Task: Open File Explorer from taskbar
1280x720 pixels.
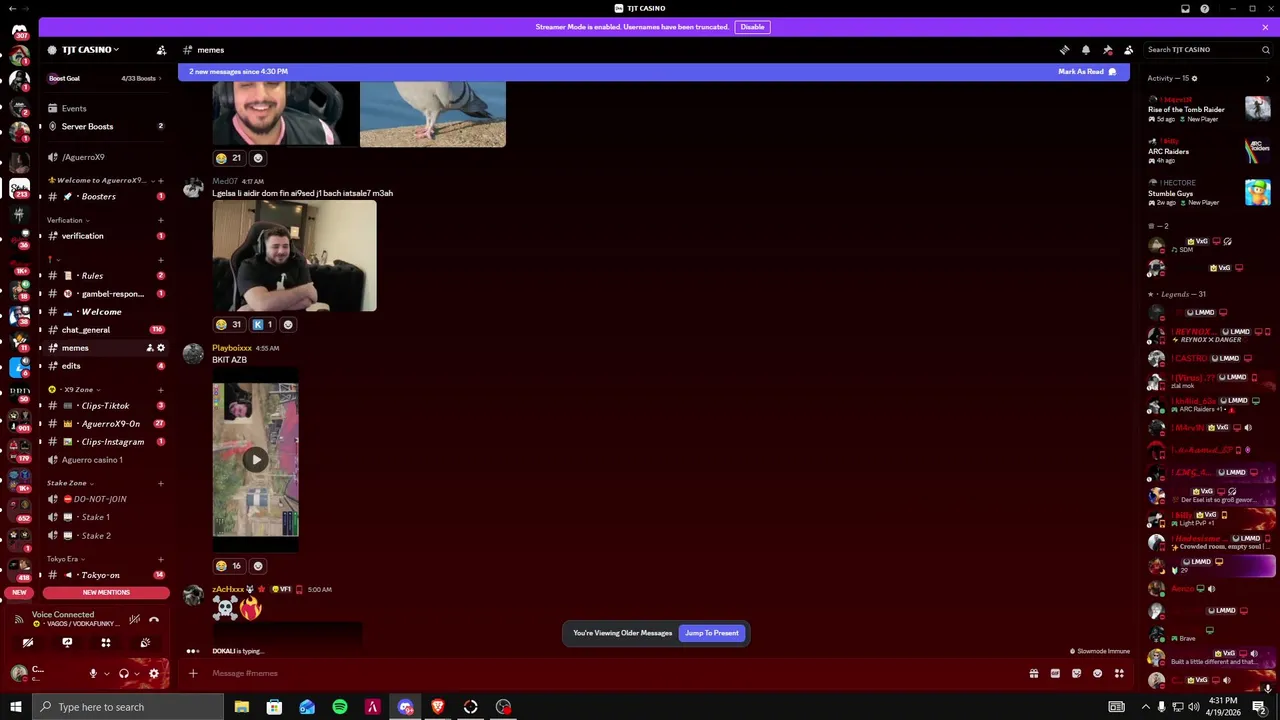Action: 241,707
